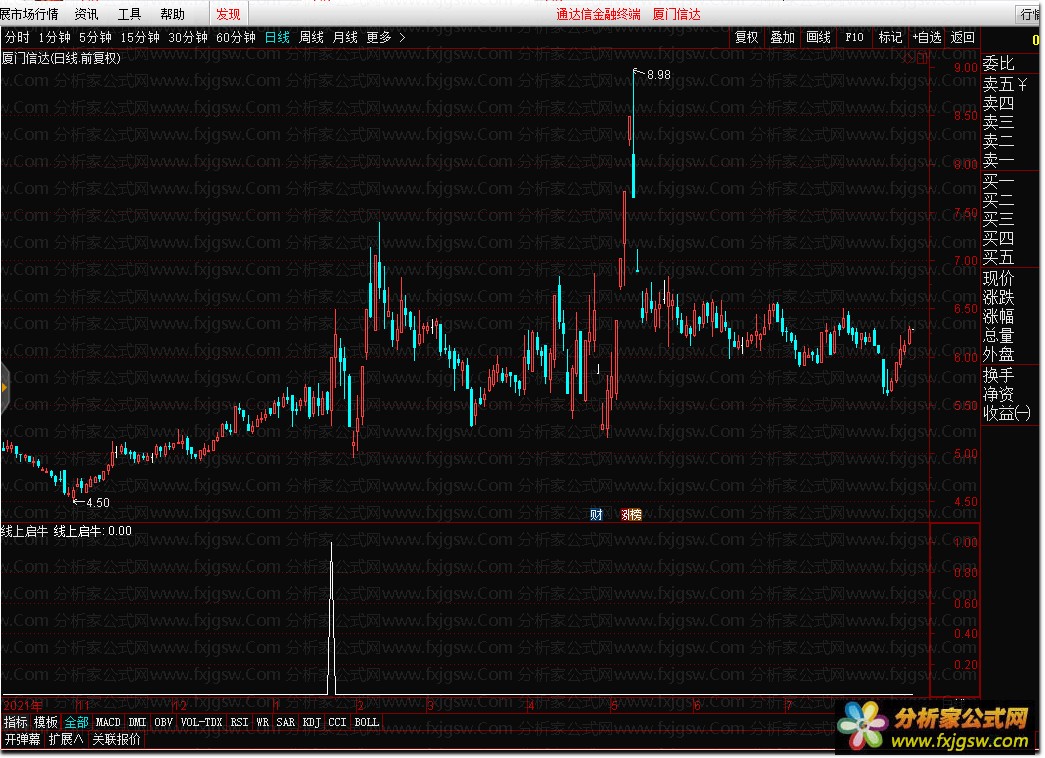Click the 关联报价 button
Viewport: 1045px width, 758px height.
point(117,739)
